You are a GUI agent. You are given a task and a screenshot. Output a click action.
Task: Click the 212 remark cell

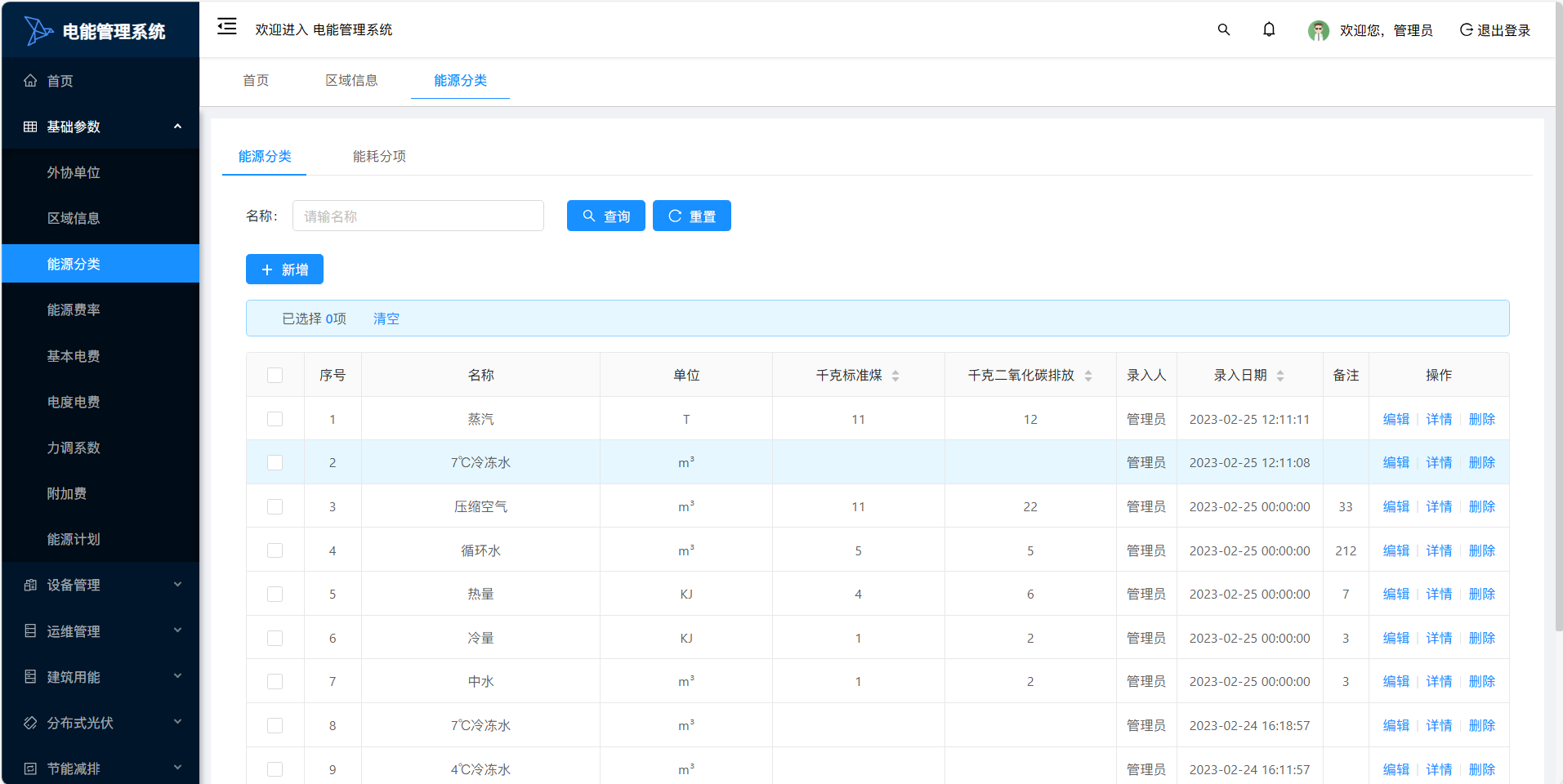click(1346, 550)
